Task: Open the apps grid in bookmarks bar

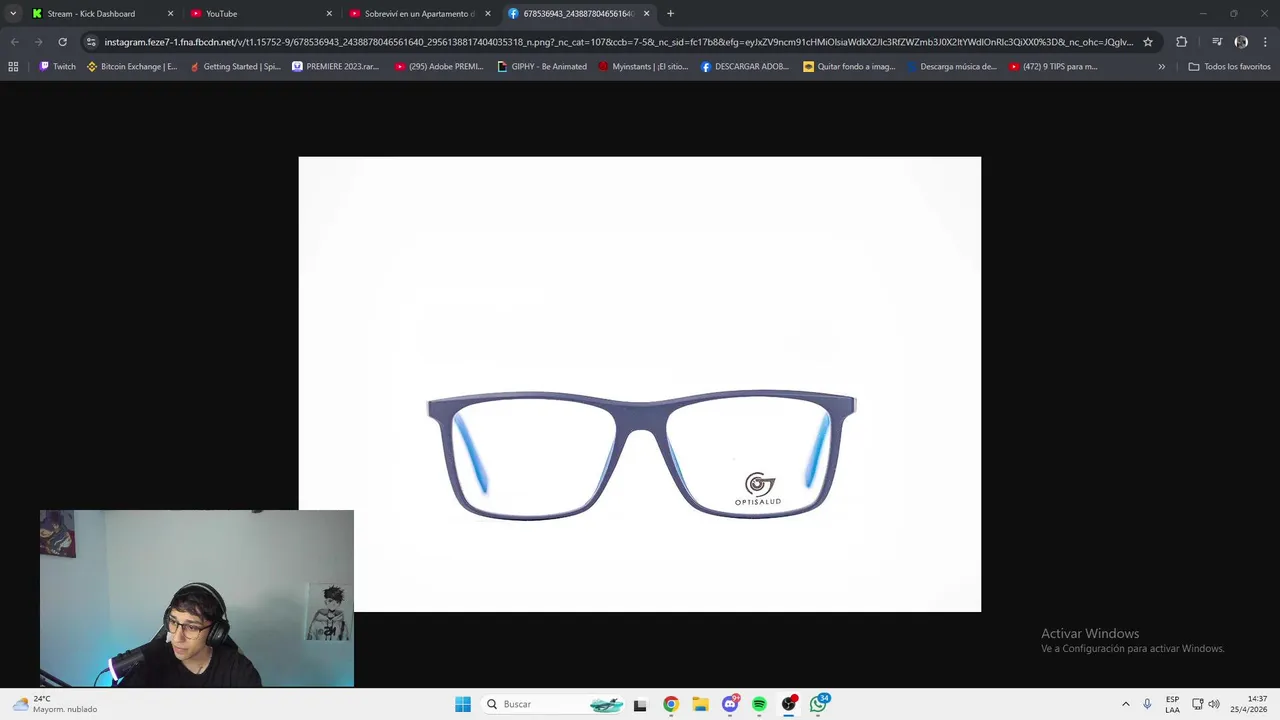Action: point(13,67)
